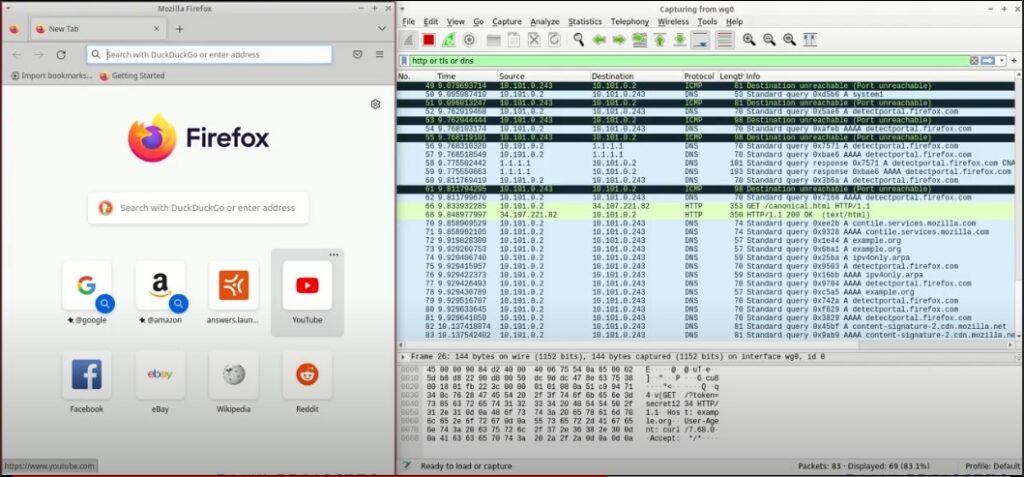This screenshot has width=1024, height=477.
Task: Sort packets by the Destination column header
Action: point(636,76)
